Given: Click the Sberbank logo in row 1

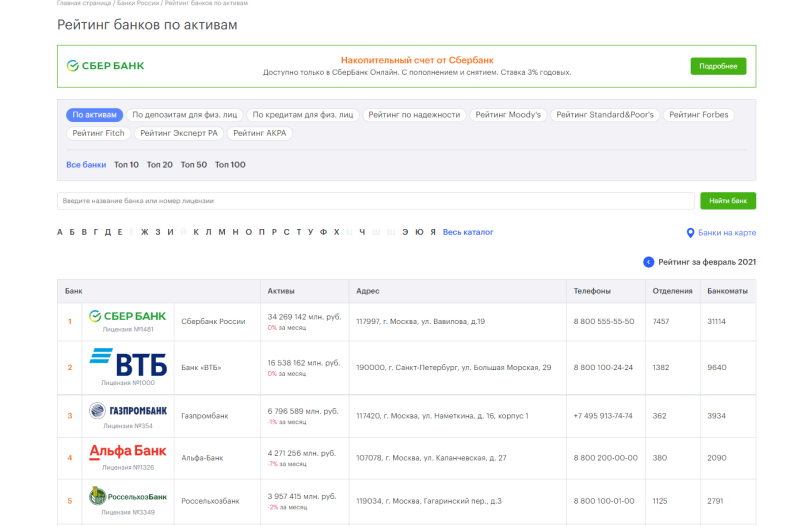Looking at the screenshot, I should (x=128, y=316).
